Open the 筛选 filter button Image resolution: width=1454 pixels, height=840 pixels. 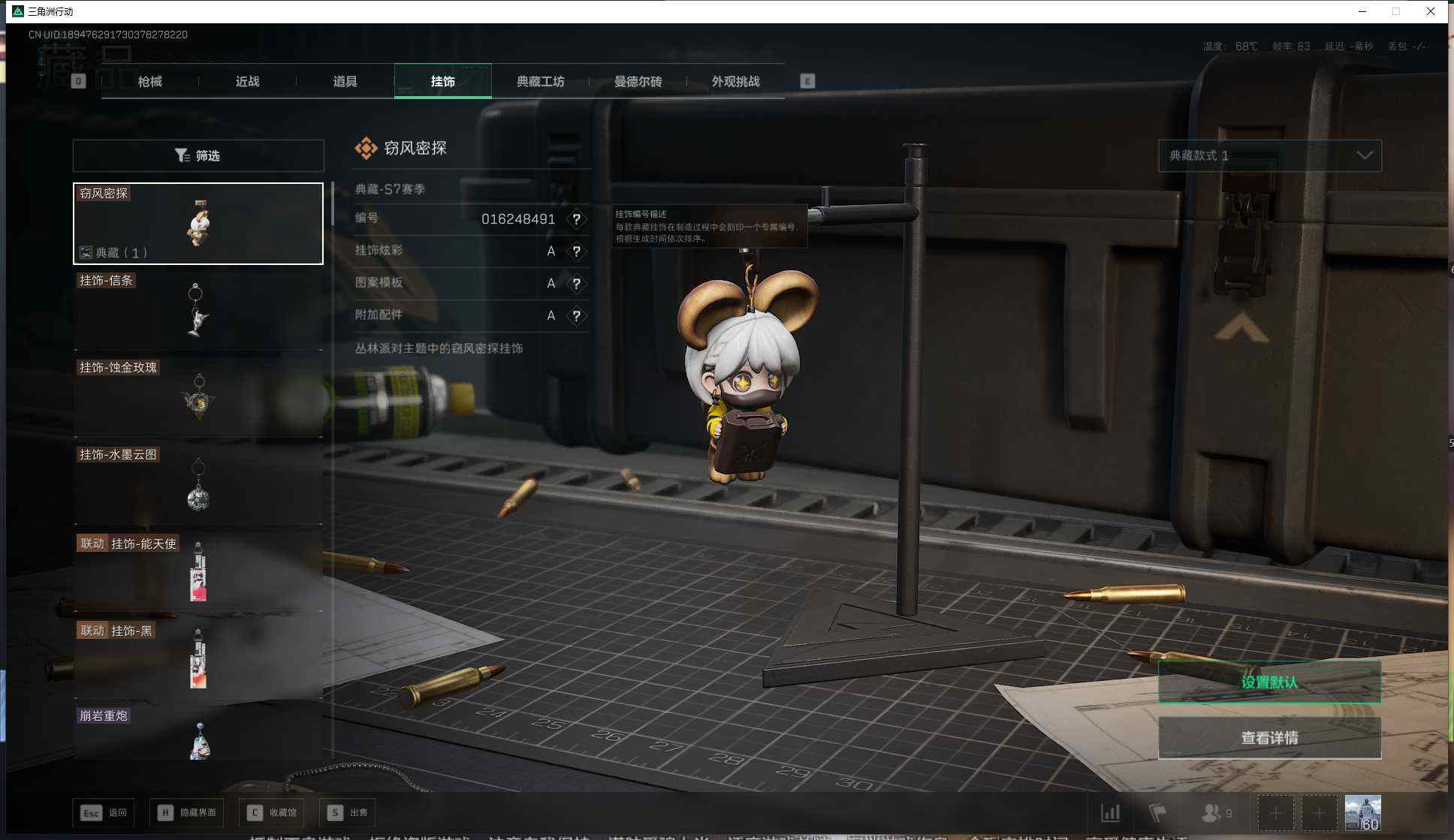(198, 155)
